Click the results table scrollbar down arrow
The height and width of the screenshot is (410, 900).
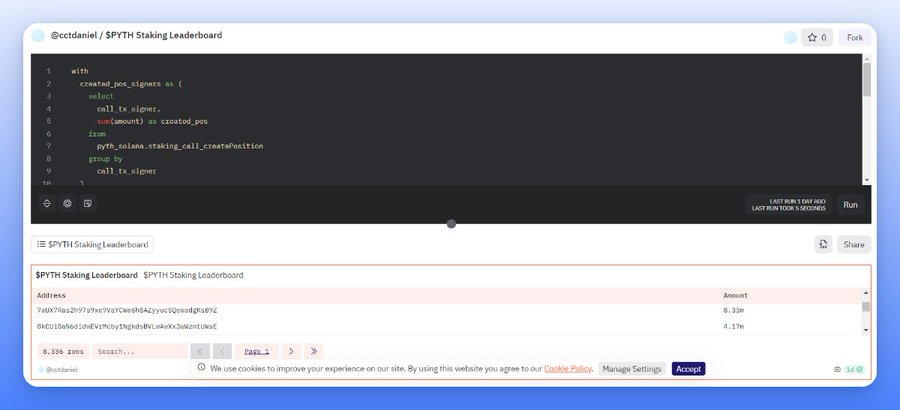click(866, 330)
